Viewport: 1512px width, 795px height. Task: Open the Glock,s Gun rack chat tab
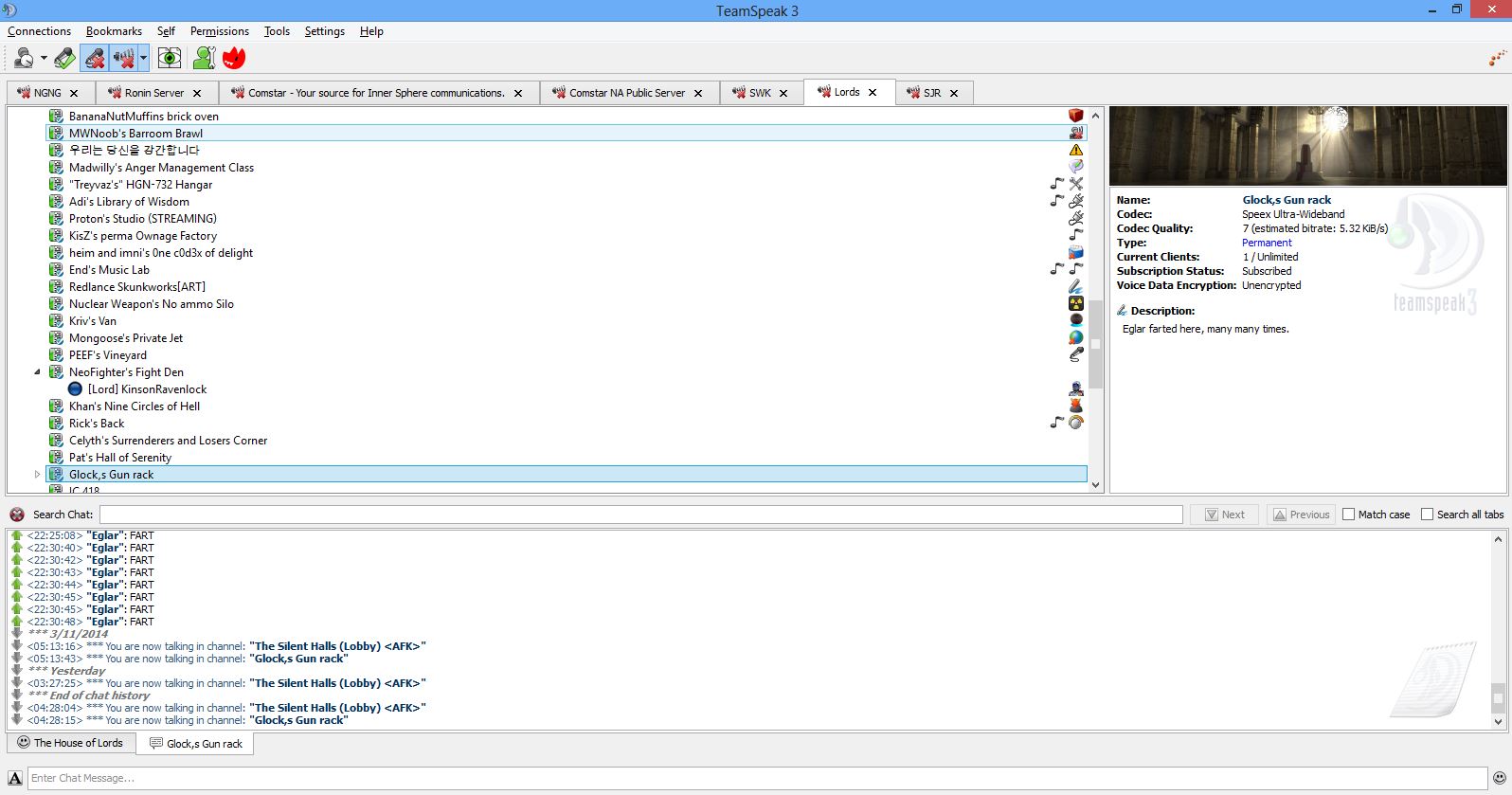196,744
